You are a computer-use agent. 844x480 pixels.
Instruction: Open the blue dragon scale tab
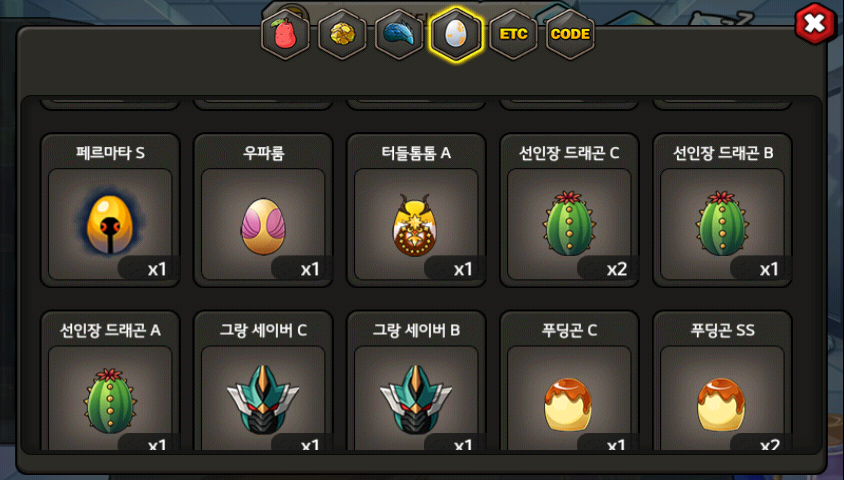tap(399, 34)
